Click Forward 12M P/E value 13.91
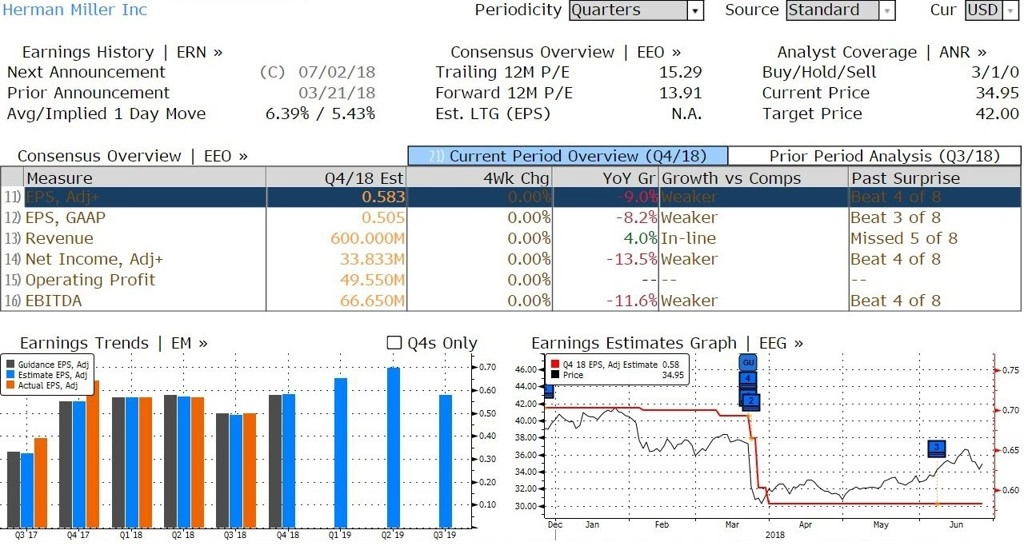Image resolution: width=1024 pixels, height=546 pixels. pyautogui.click(x=680, y=93)
